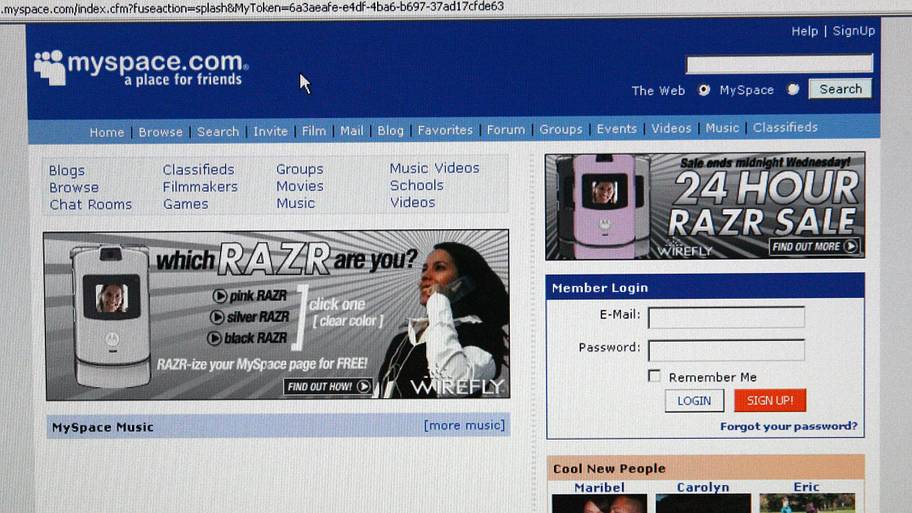Click in the header search text field

779,64
